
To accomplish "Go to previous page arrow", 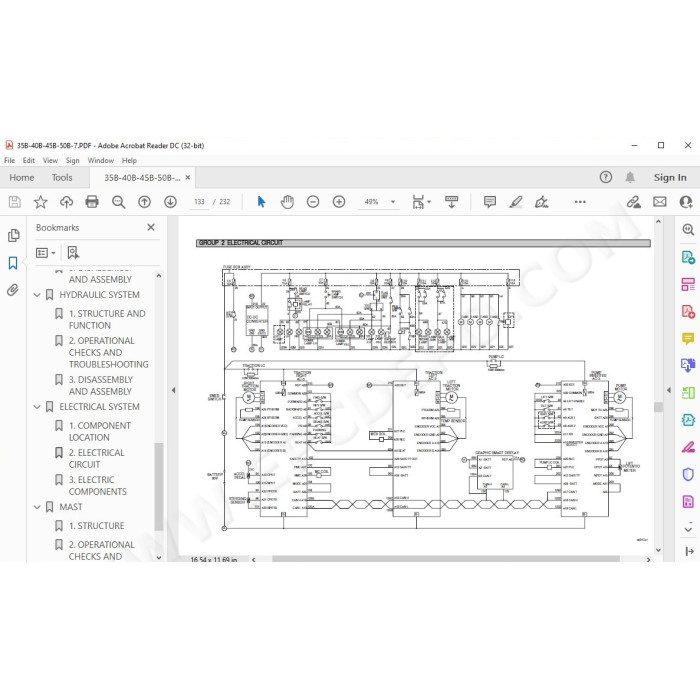I will tap(144, 202).
